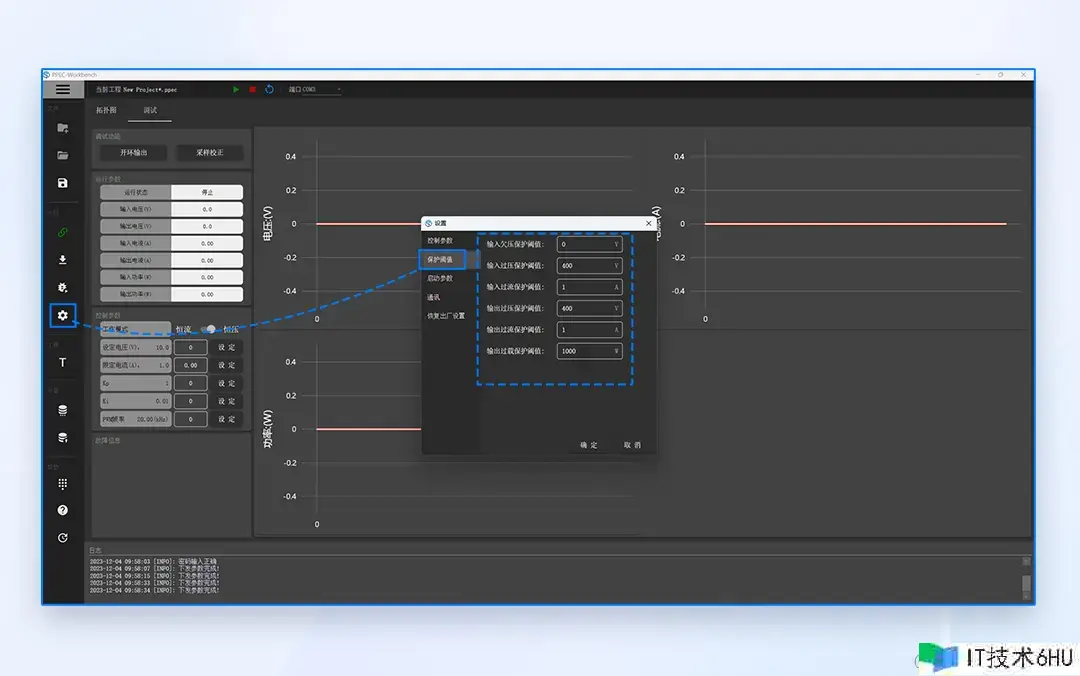Click the 开环输出 button
Screen dimensions: 1080x676
tap(133, 153)
